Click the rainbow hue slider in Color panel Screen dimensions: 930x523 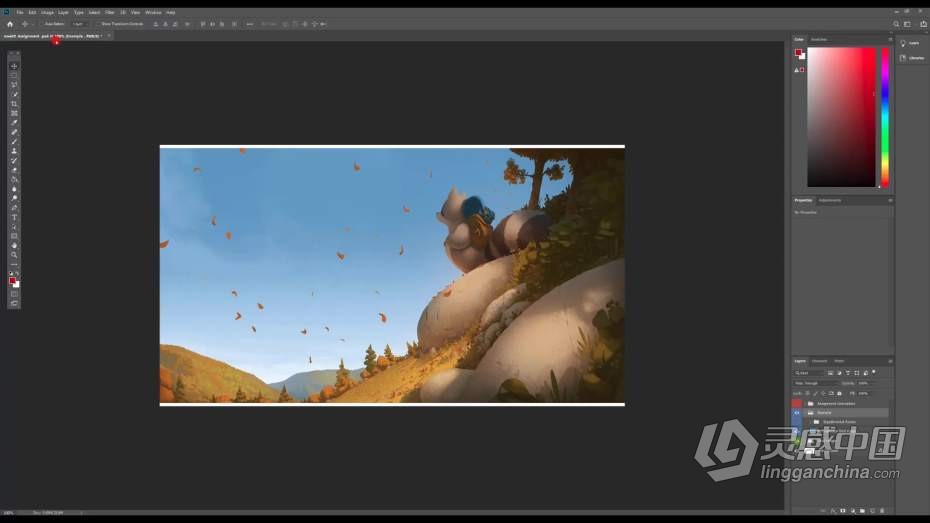tap(885, 117)
